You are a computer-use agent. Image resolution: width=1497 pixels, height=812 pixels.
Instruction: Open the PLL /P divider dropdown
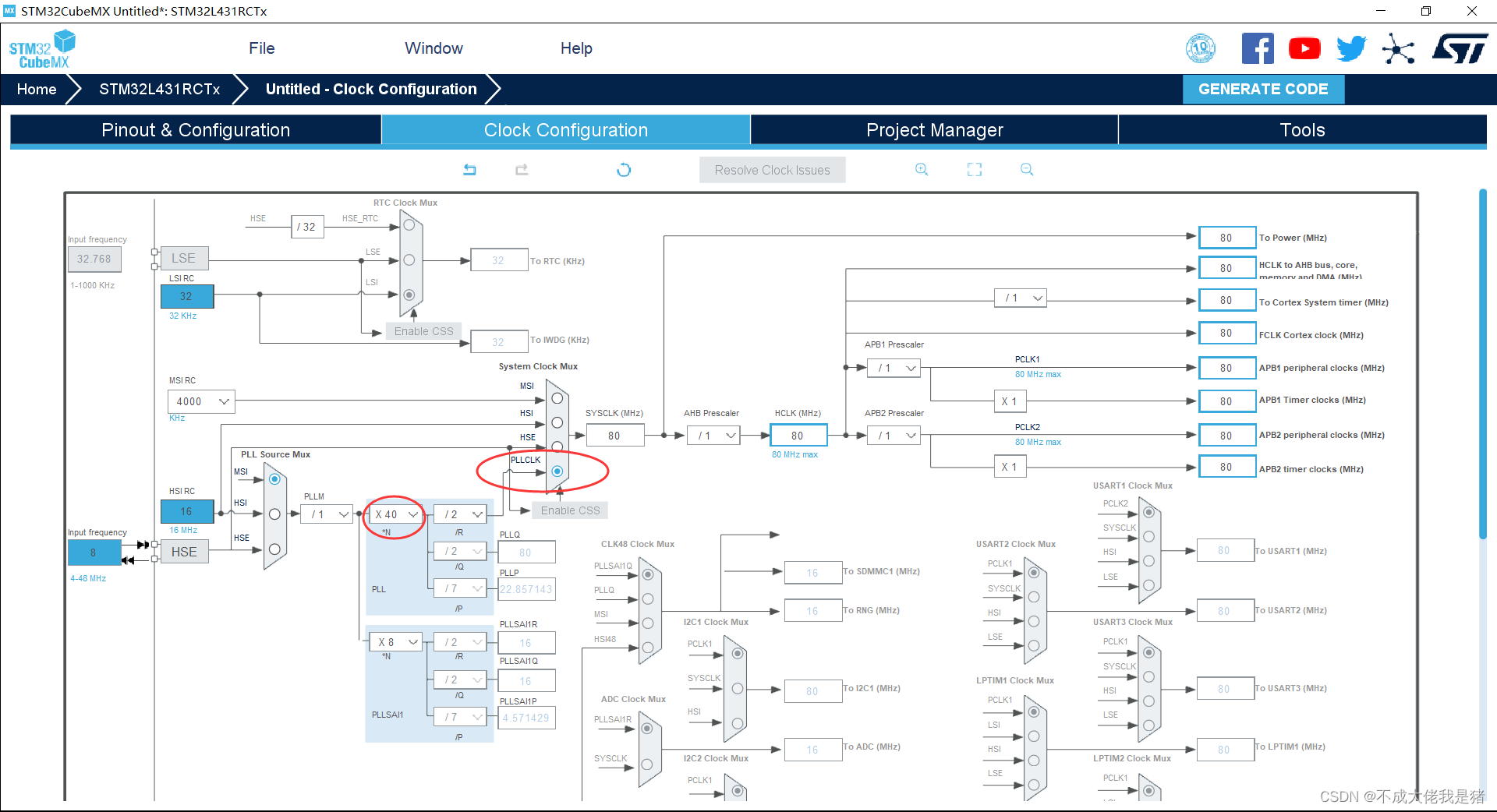460,588
